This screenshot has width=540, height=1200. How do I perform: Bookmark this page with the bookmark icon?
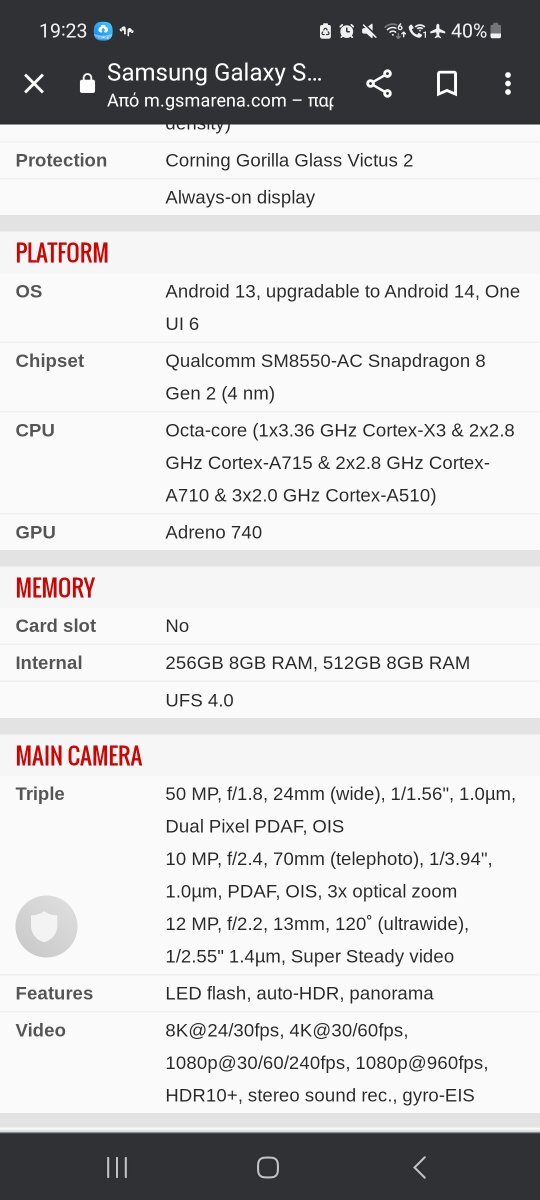coord(447,84)
